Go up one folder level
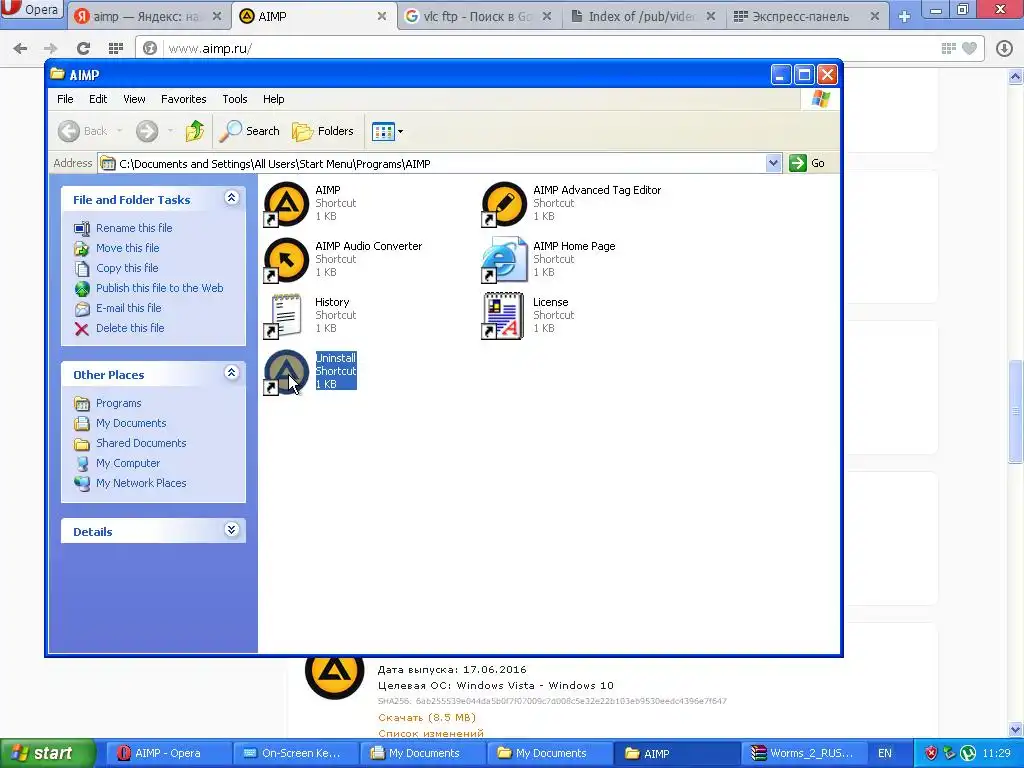This screenshot has height=768, width=1024. click(195, 131)
